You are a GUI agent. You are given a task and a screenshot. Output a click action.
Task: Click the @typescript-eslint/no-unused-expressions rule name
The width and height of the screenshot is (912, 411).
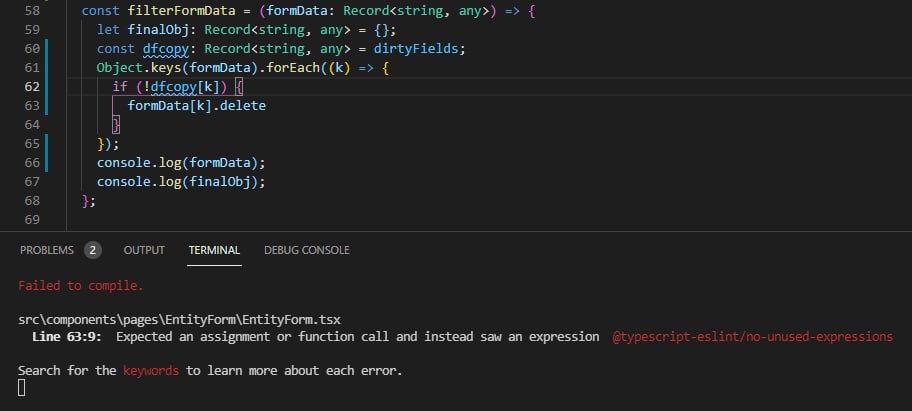click(x=753, y=337)
